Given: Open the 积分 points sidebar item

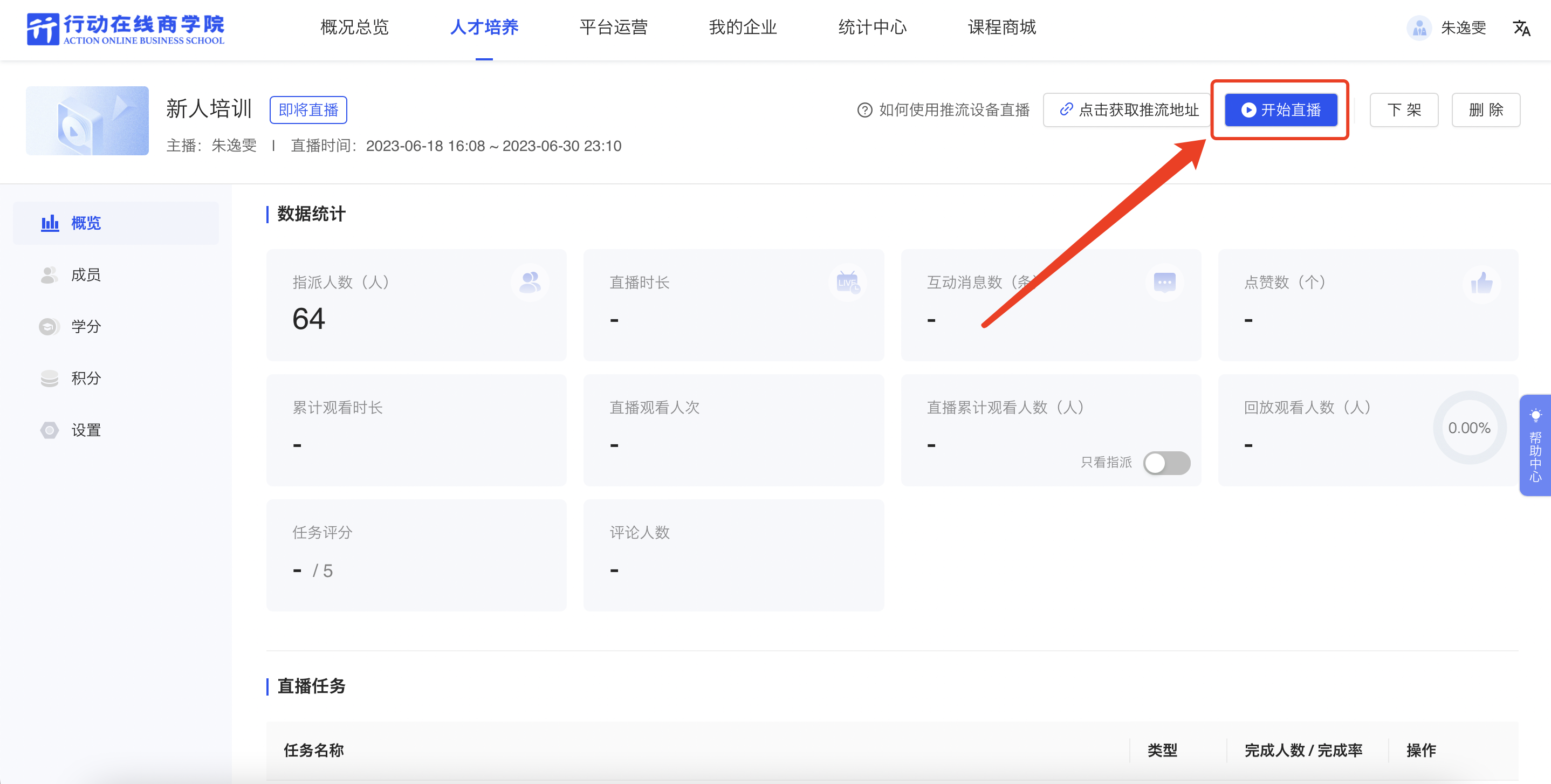Looking at the screenshot, I should click(x=86, y=378).
